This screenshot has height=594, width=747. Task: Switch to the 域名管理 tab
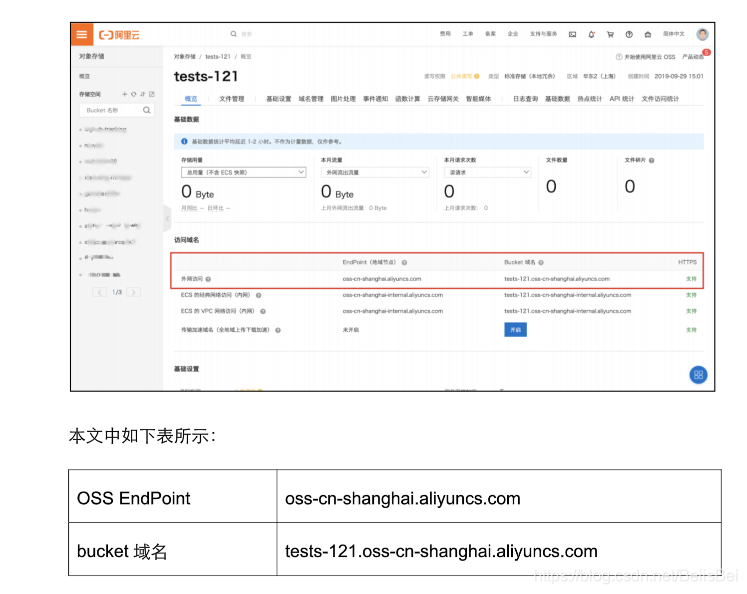coord(311,99)
